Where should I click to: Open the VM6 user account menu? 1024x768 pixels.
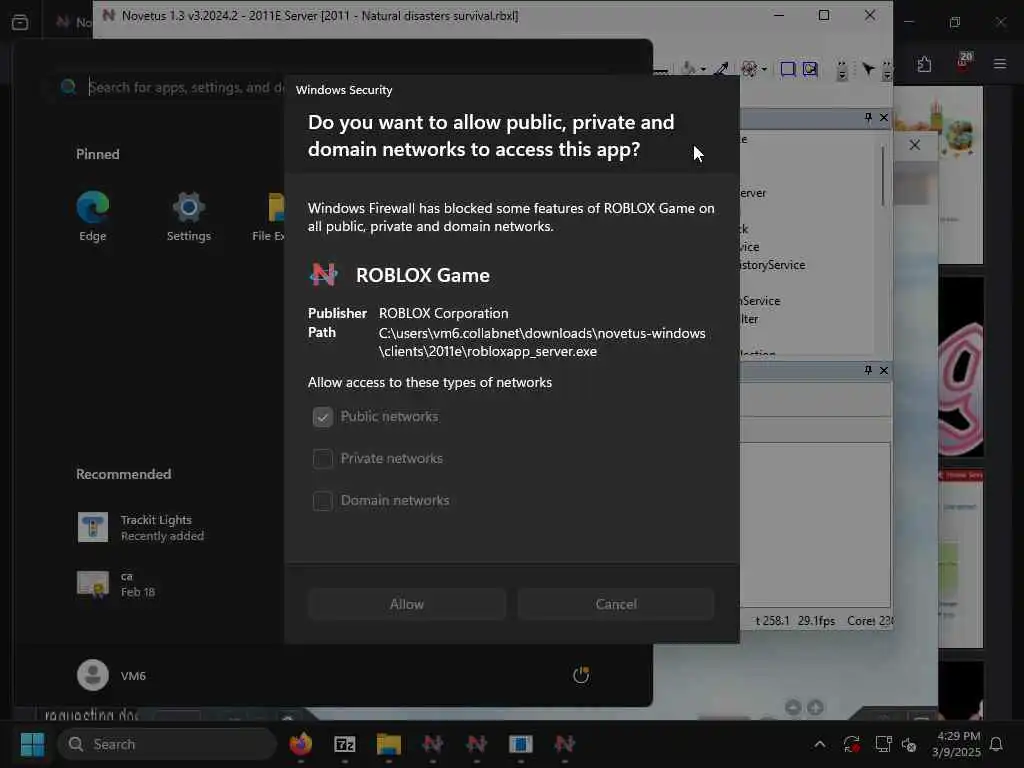(x=112, y=675)
